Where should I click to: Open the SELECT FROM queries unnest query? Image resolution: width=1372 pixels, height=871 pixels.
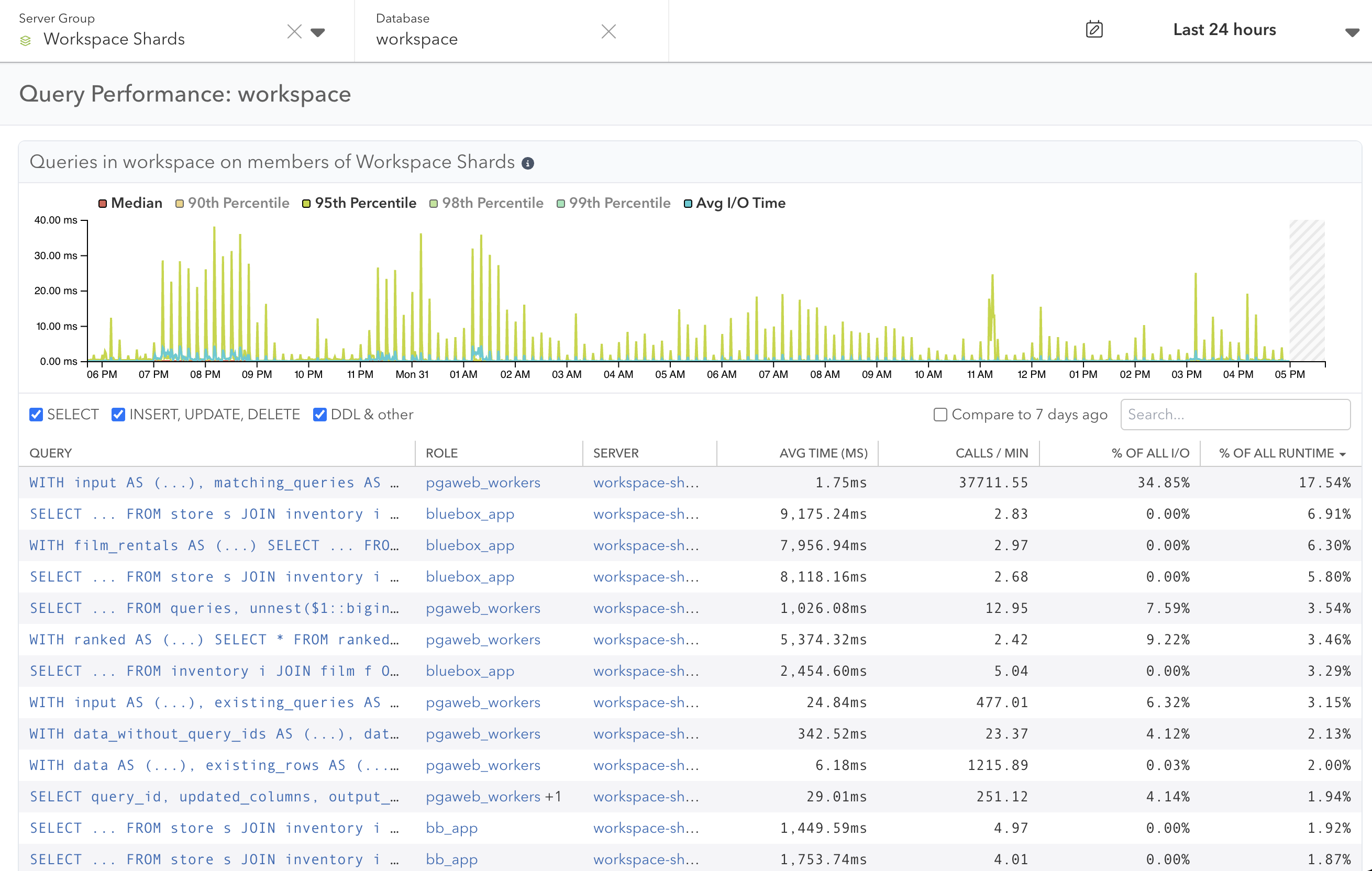pyautogui.click(x=214, y=608)
